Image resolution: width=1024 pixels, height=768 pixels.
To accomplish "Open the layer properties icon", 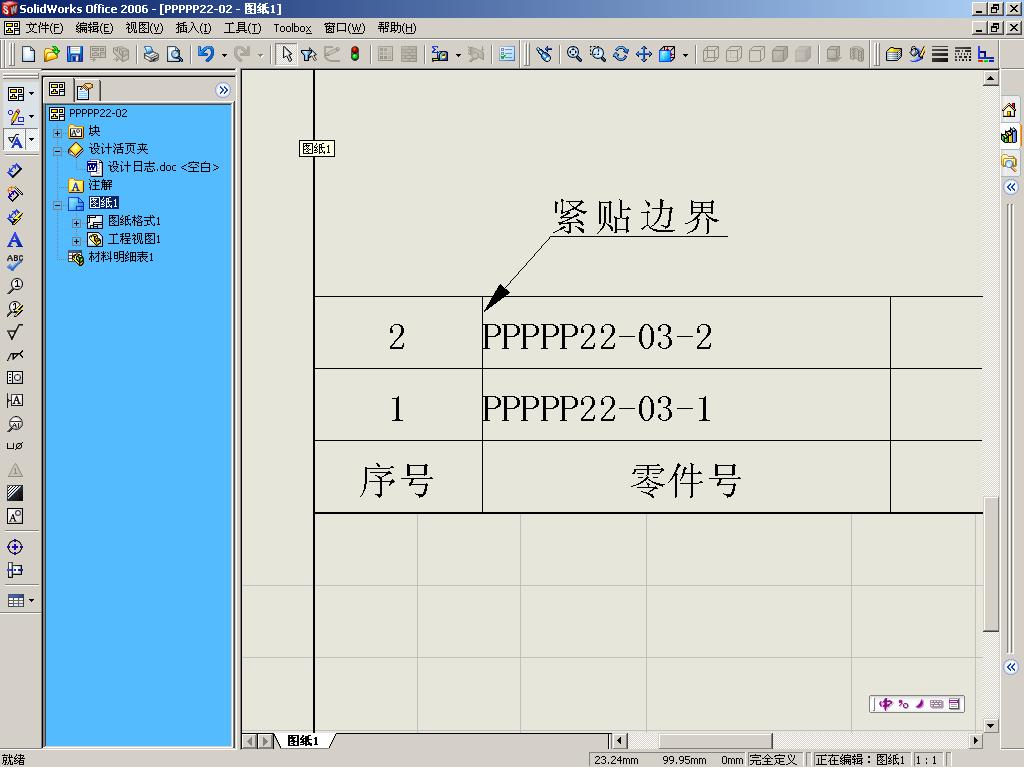I will (x=893, y=54).
